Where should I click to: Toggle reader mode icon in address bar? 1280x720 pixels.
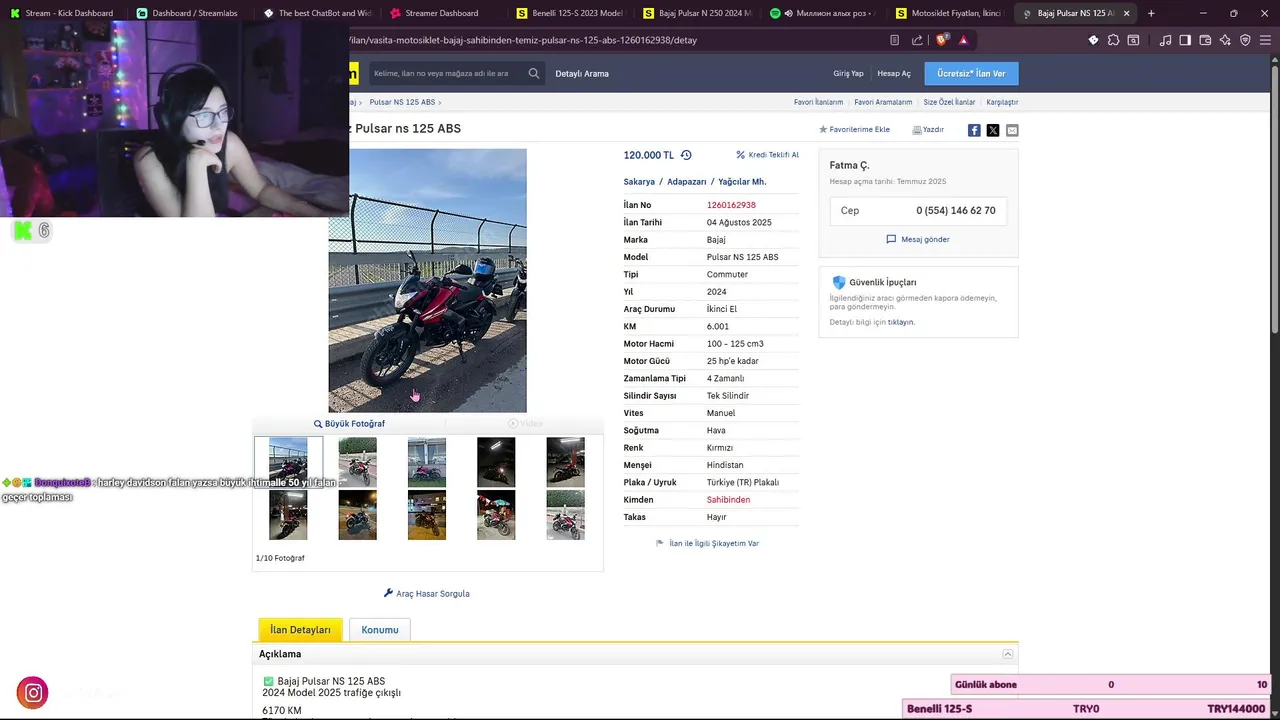pos(894,40)
